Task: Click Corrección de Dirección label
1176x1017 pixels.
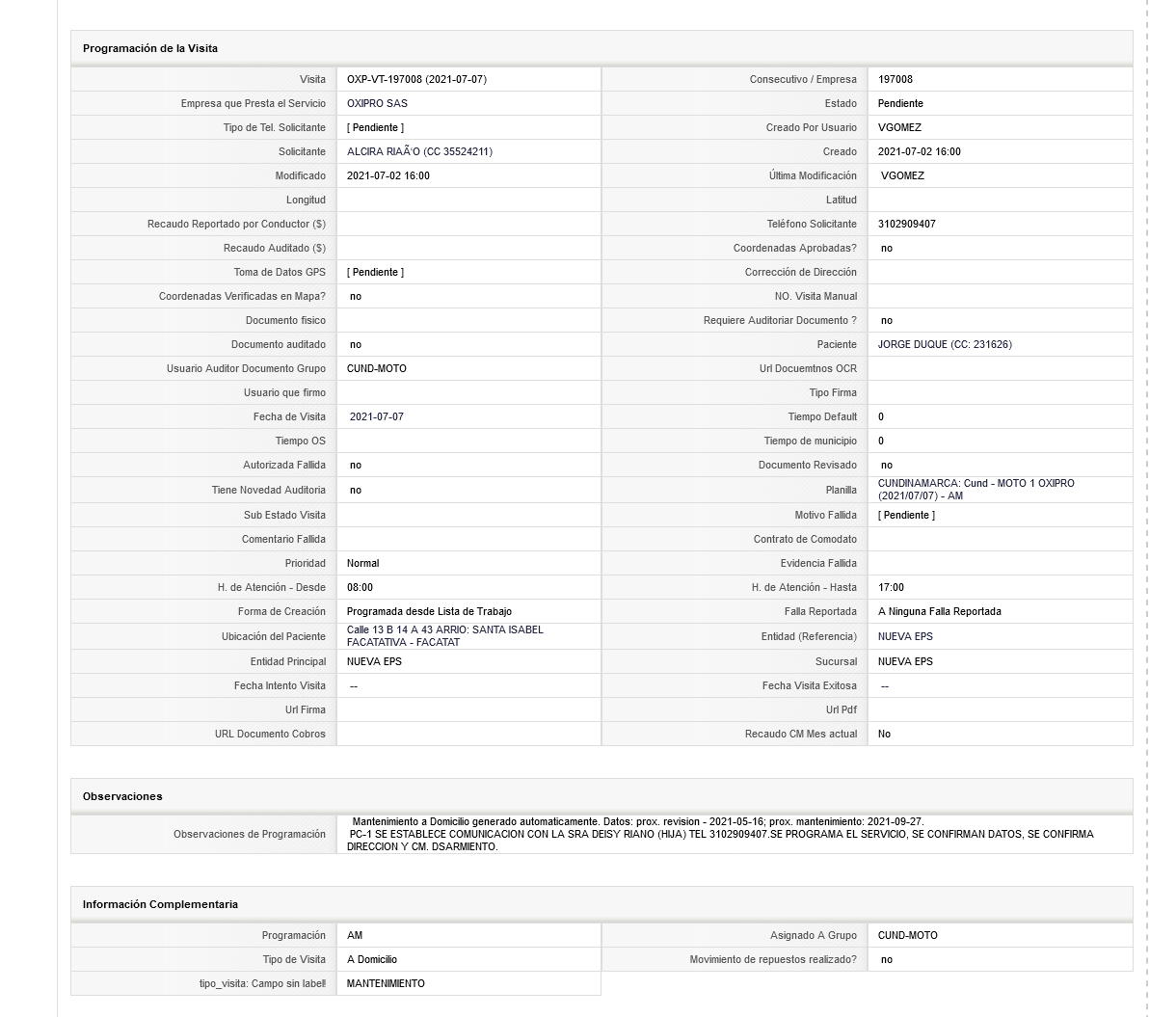Action: (801, 272)
